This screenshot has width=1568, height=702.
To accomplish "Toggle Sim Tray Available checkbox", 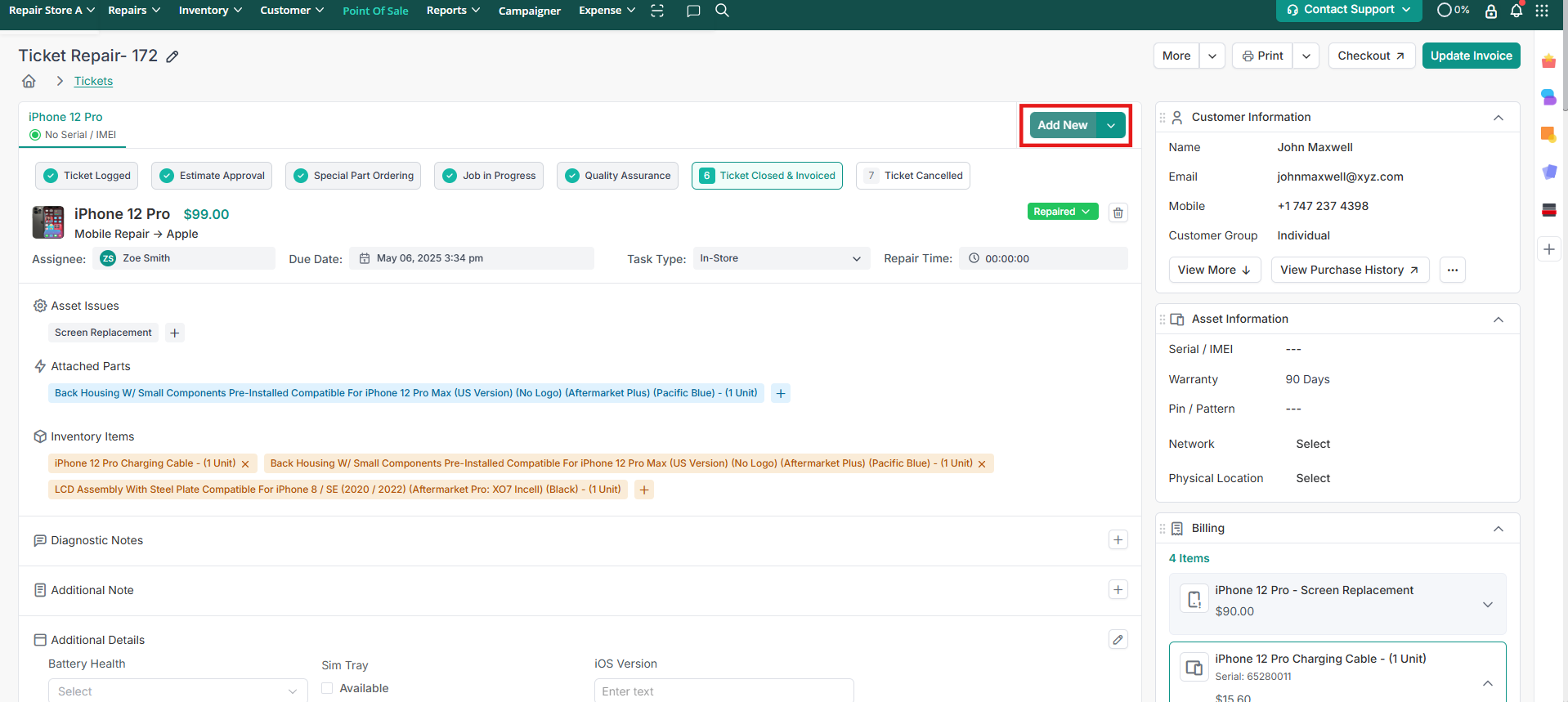I will 327,688.
